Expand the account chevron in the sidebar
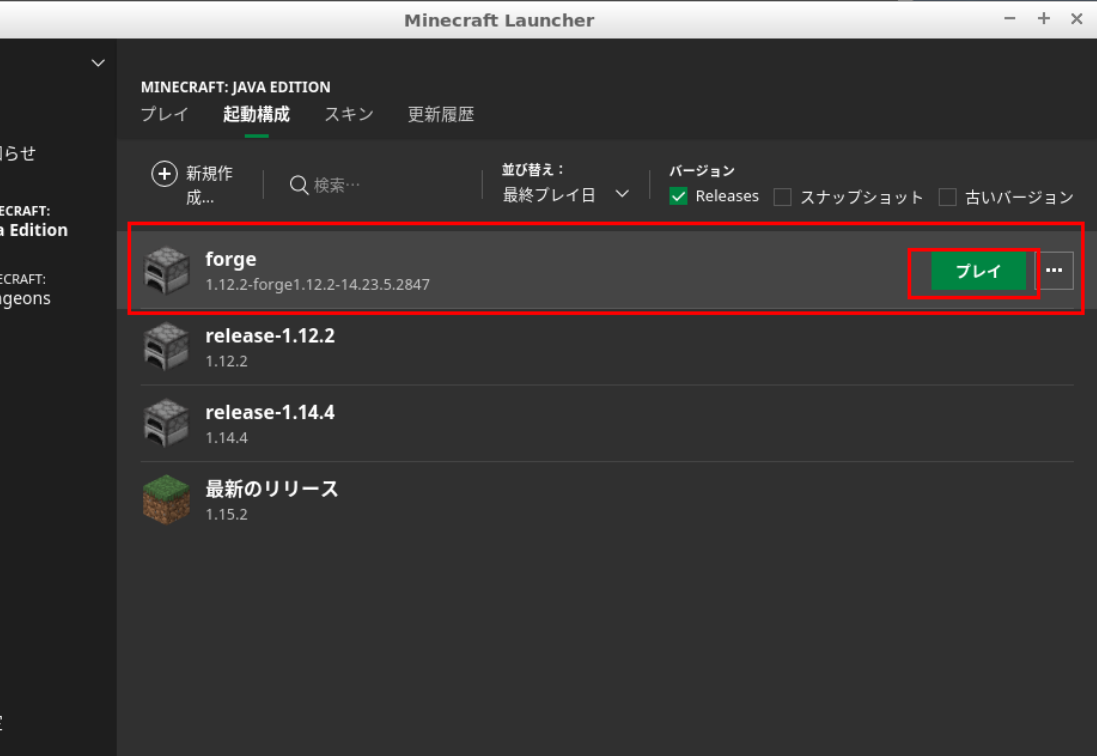 (98, 63)
